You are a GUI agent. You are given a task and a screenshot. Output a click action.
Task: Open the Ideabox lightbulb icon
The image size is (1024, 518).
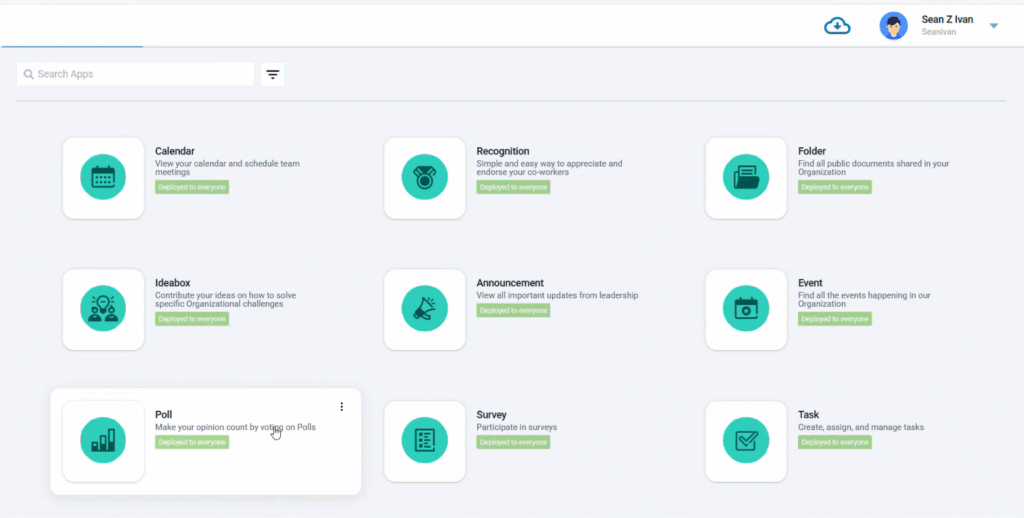click(x=103, y=309)
